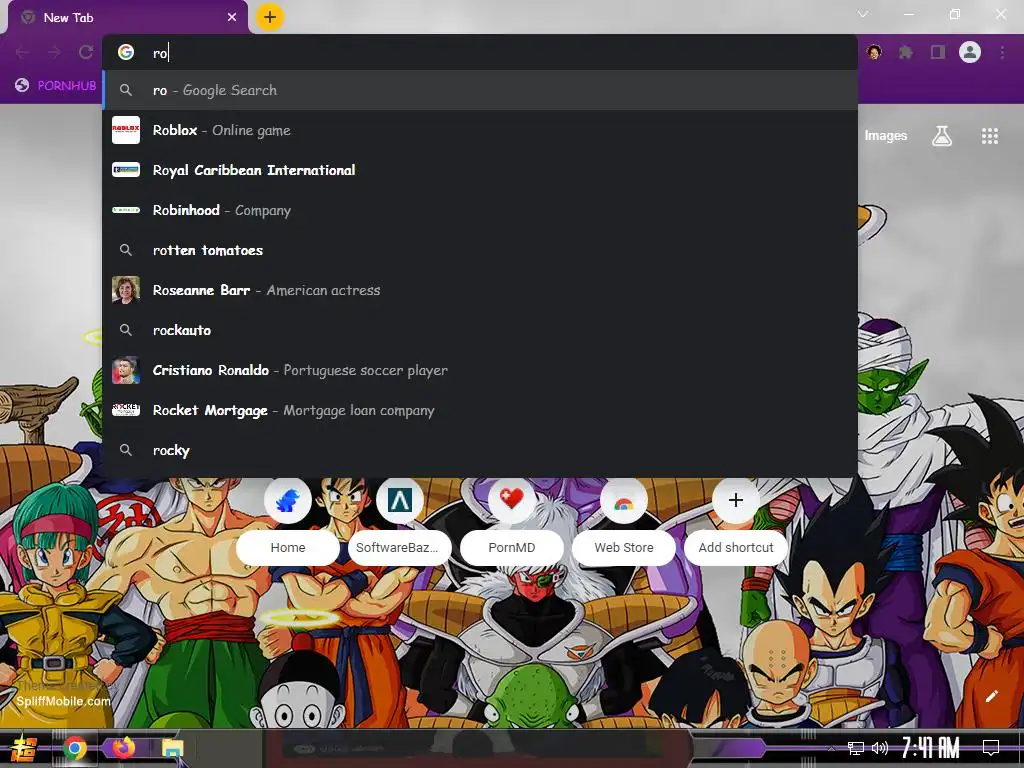
Task: Click the Google logo icon in the address bar
Action: [x=126, y=52]
